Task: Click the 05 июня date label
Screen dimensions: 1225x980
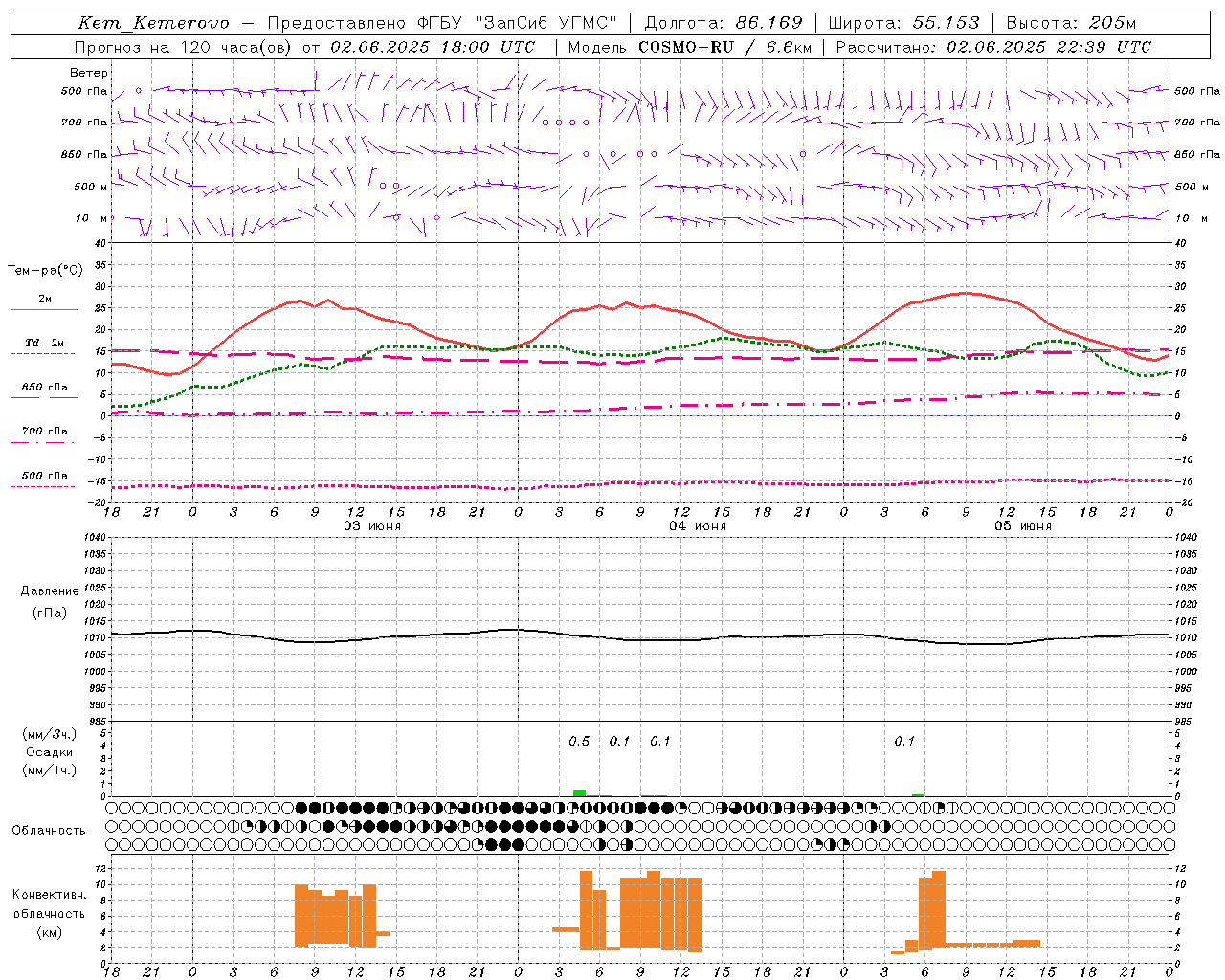Action: tap(1023, 526)
